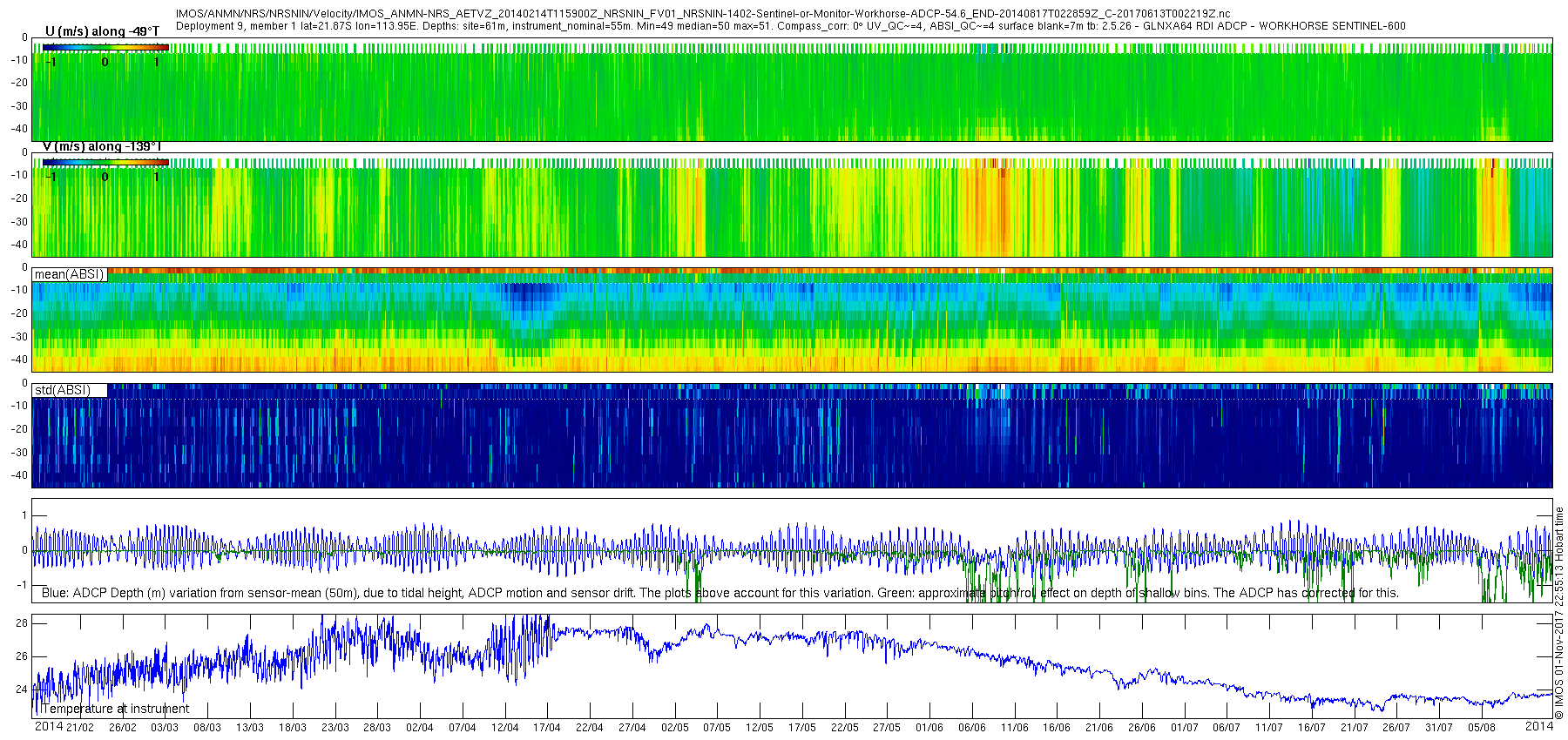This screenshot has width=1568, height=740.
Task: Click the 'Deployment 9, member 1' metadata line
Action: coord(790,26)
